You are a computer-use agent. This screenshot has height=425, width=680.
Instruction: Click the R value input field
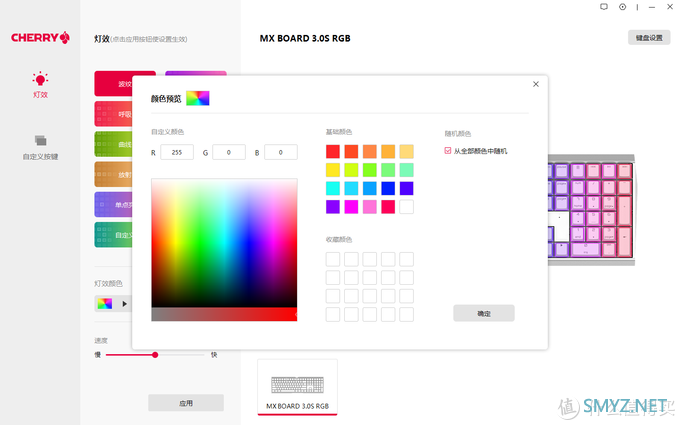[x=177, y=152]
